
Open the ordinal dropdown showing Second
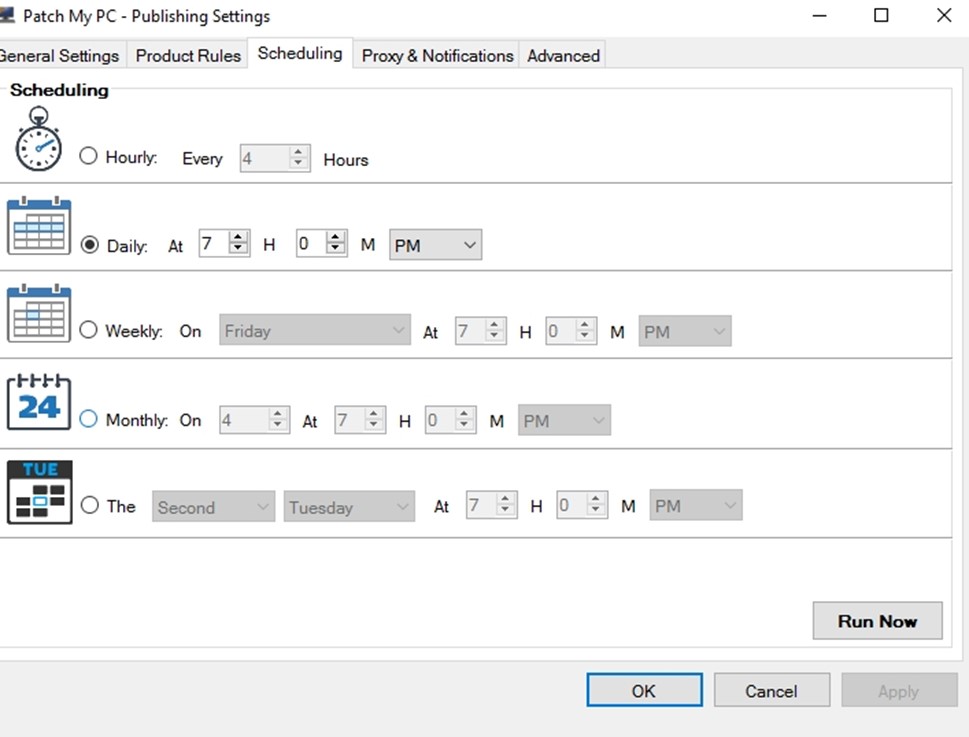[213, 507]
